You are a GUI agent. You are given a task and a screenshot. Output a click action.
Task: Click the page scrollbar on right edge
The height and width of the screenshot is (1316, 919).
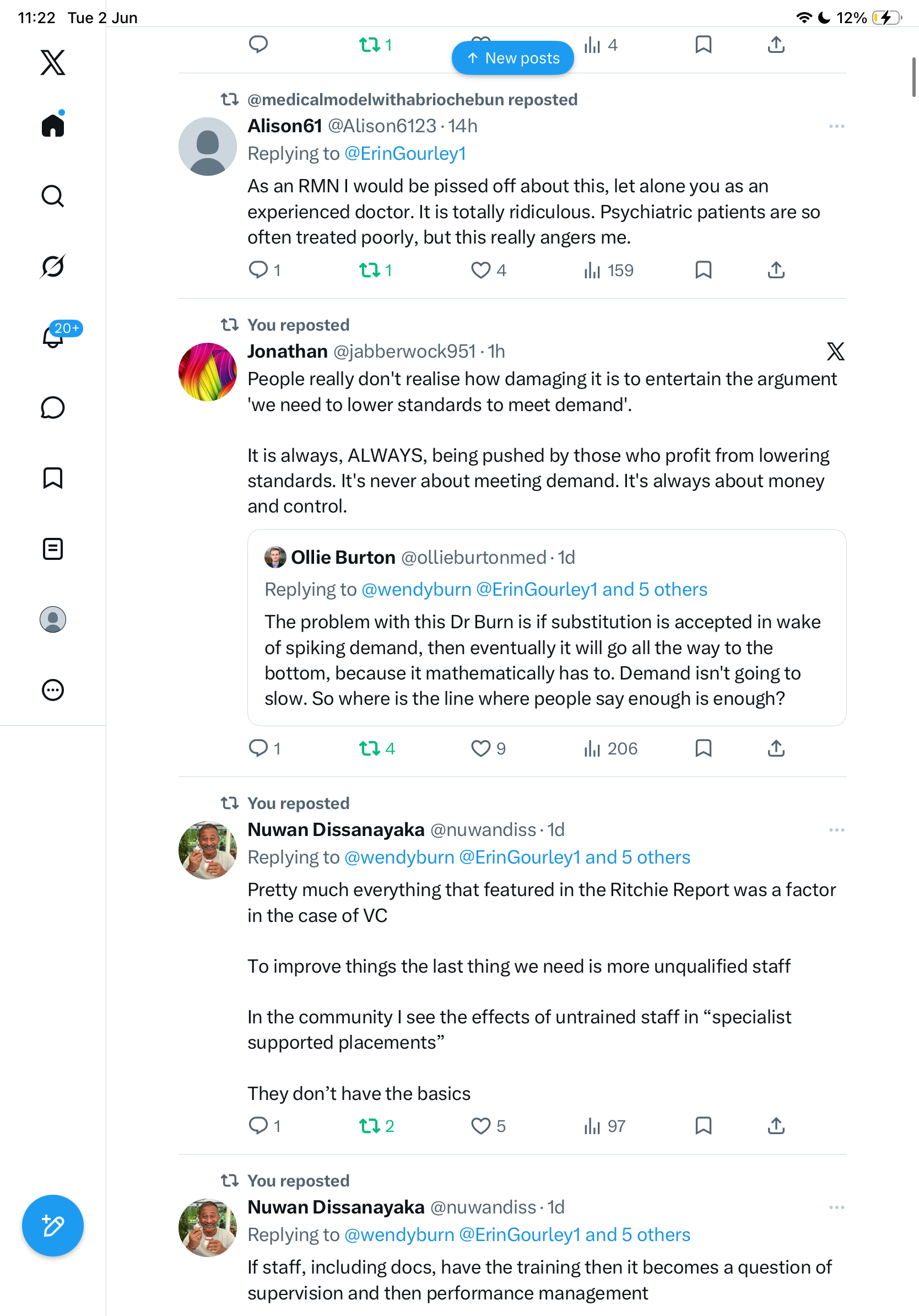(x=915, y=77)
